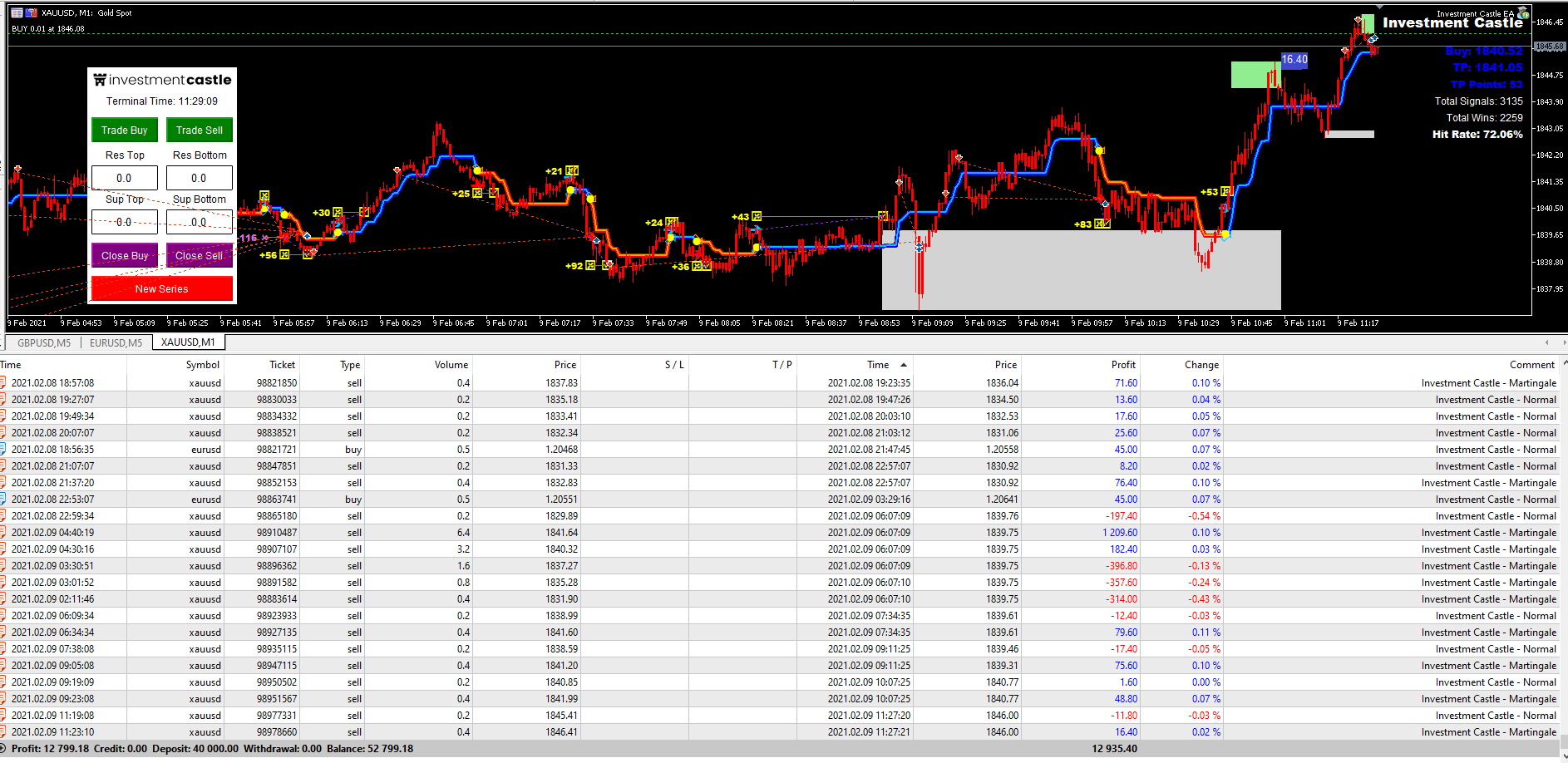The width and height of the screenshot is (1568, 763).
Task: Click the chart window icon beside XAUUSD title
Action: coord(17,12)
